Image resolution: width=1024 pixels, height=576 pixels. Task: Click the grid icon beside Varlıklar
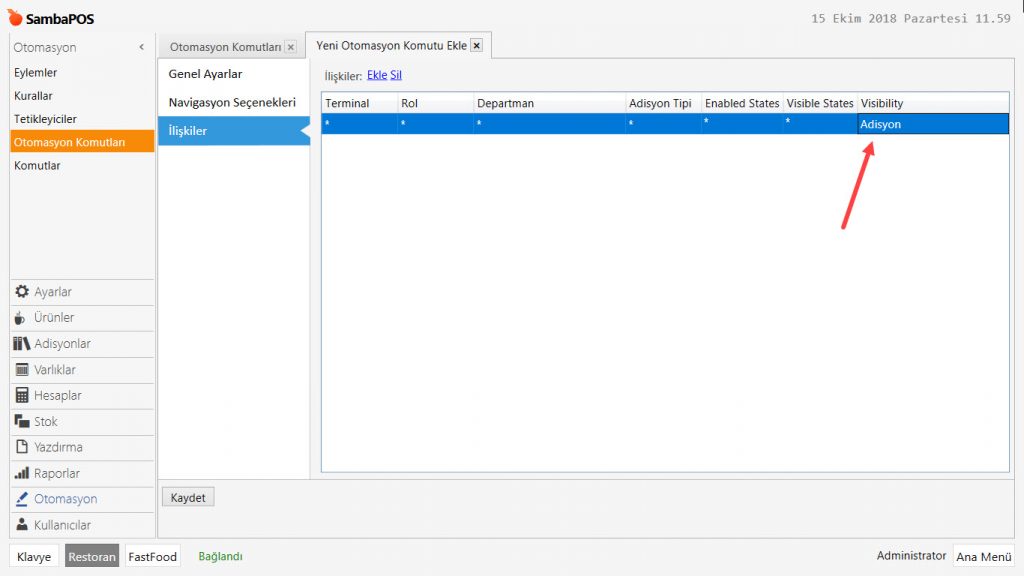22,370
